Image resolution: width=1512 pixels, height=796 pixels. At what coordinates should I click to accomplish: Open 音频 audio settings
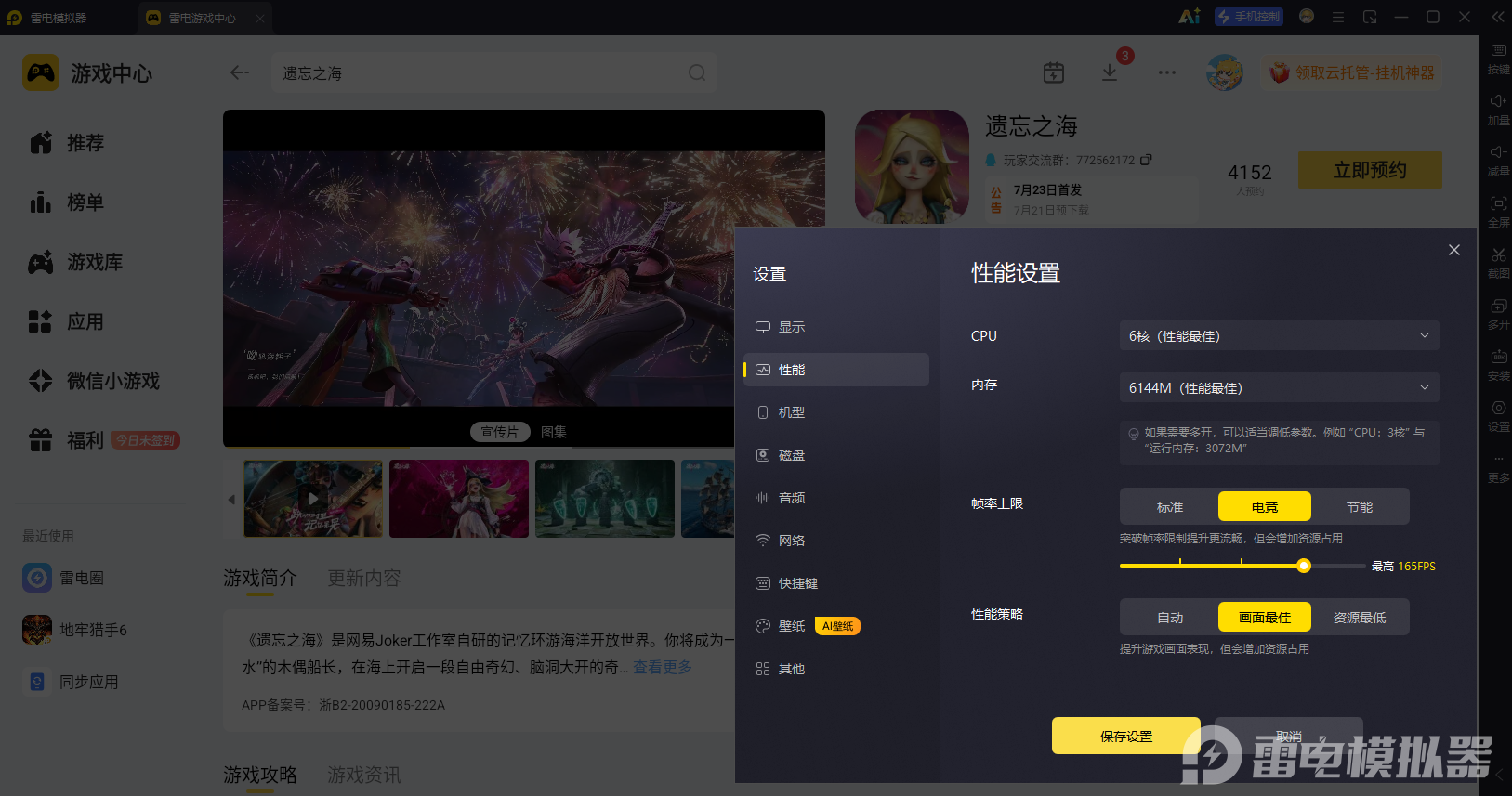click(836, 498)
